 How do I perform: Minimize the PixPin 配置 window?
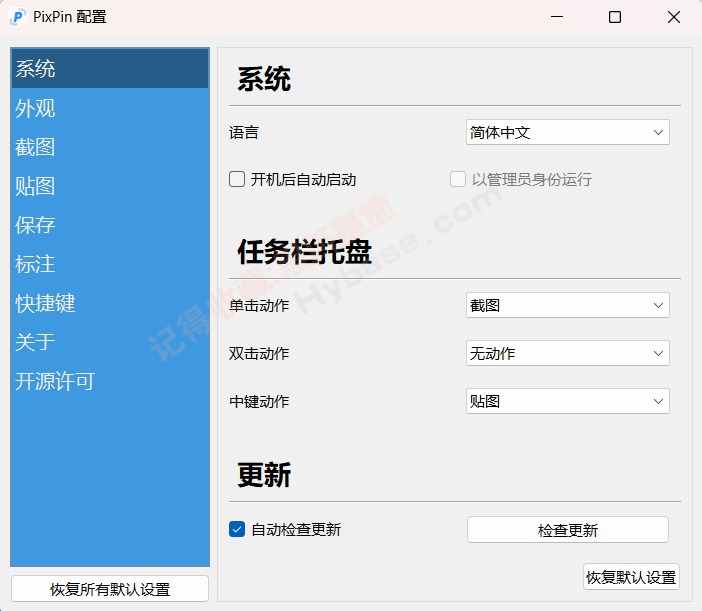pos(556,17)
